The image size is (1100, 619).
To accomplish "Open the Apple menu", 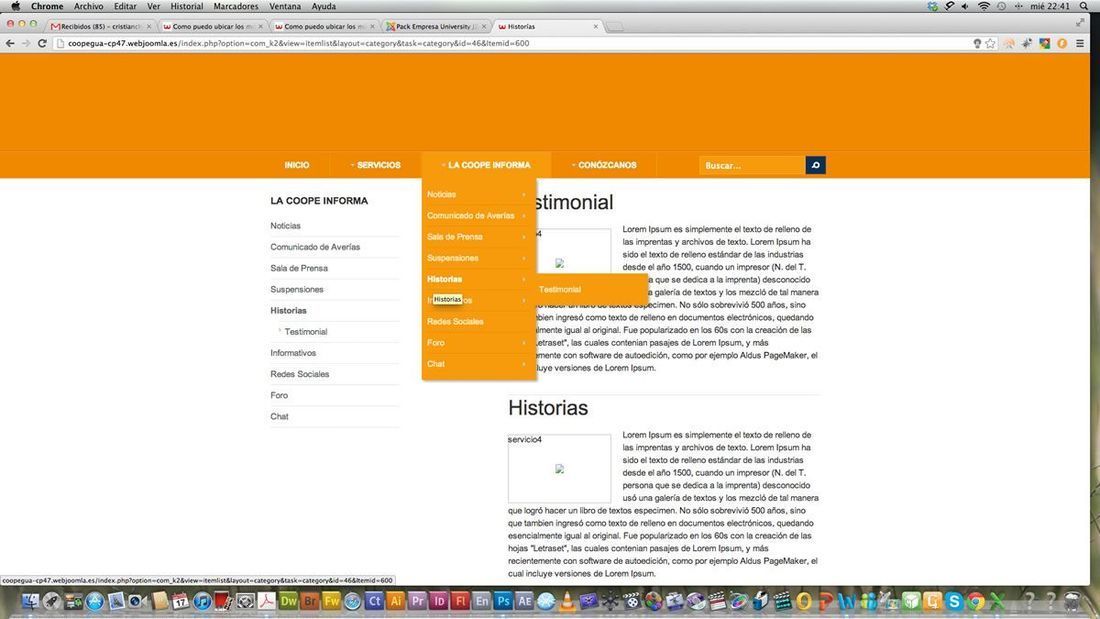I will 15,6.
